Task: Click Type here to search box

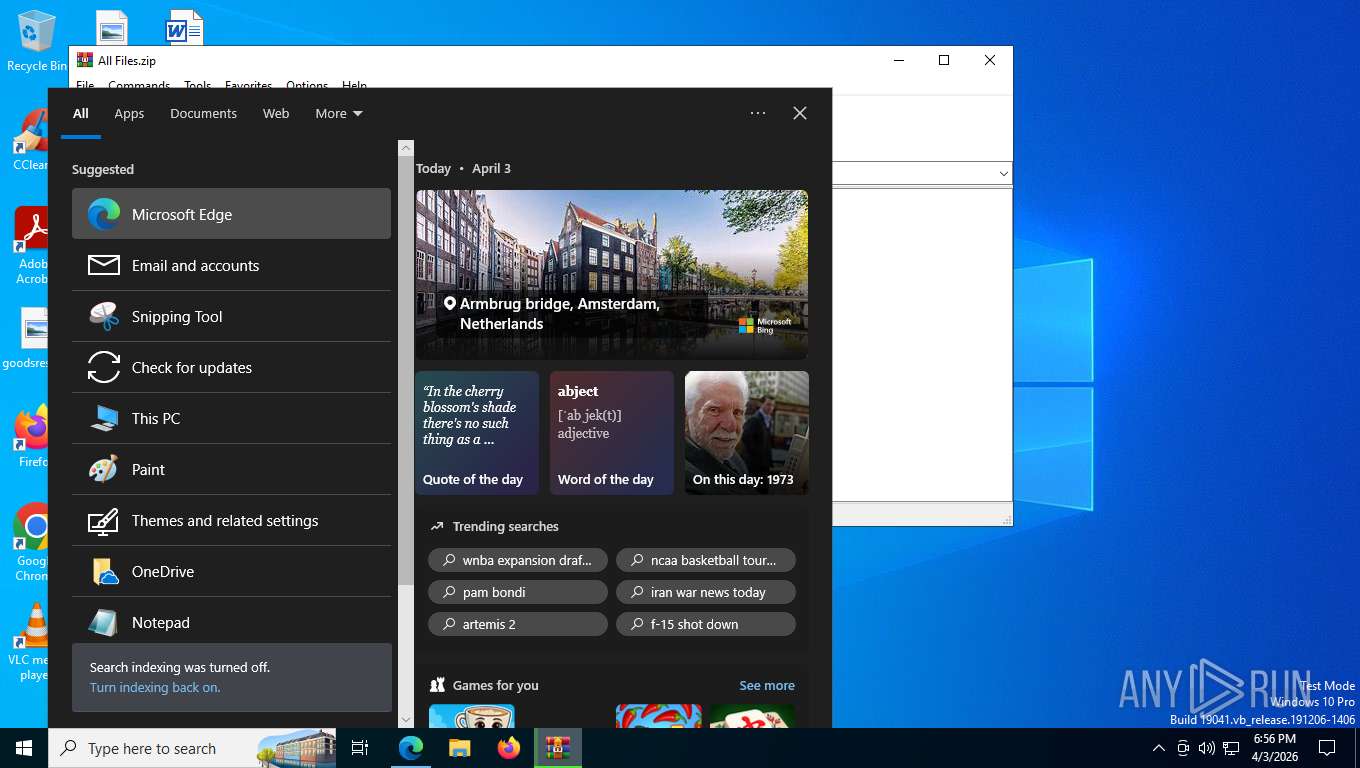Action: (x=192, y=748)
